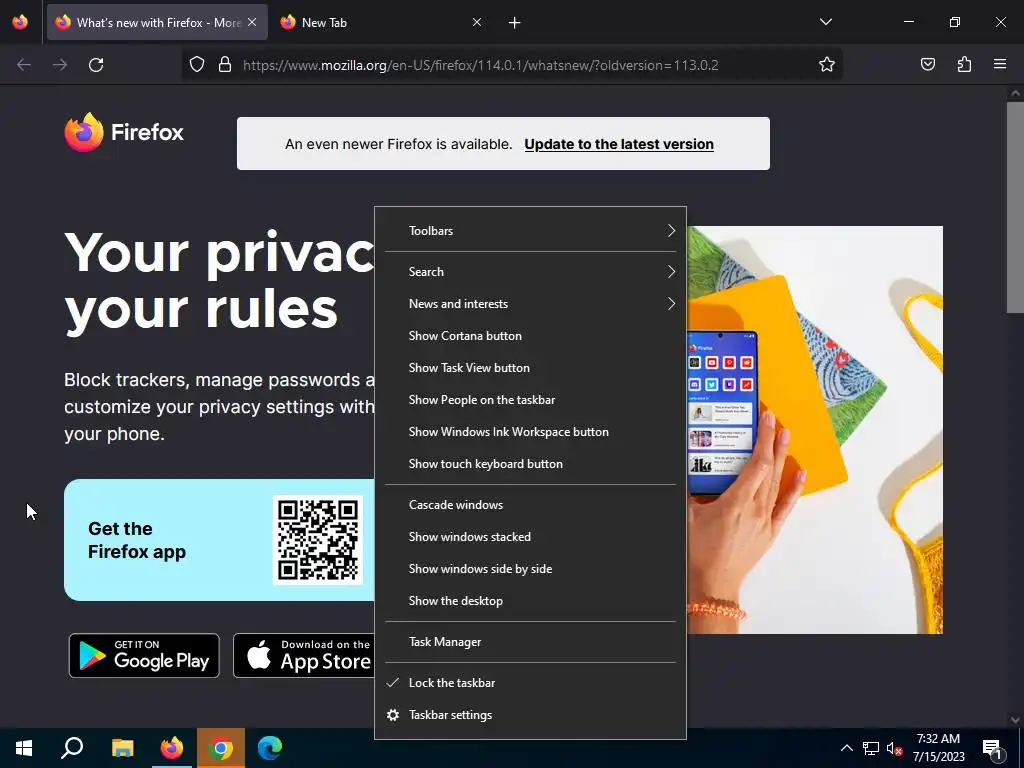The height and width of the screenshot is (768, 1024).
Task: Click the phone and tote bag hero image
Action: (814, 430)
